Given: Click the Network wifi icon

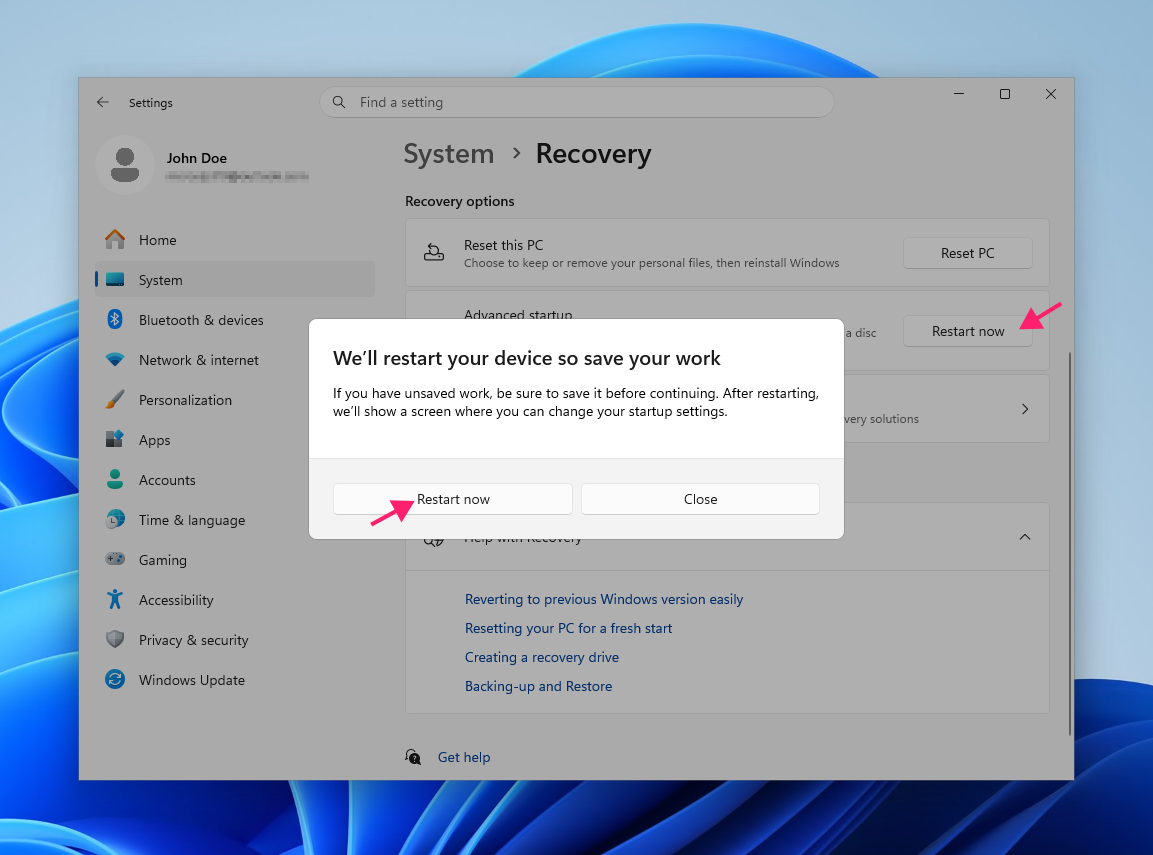Looking at the screenshot, I should pyautogui.click(x=115, y=360).
